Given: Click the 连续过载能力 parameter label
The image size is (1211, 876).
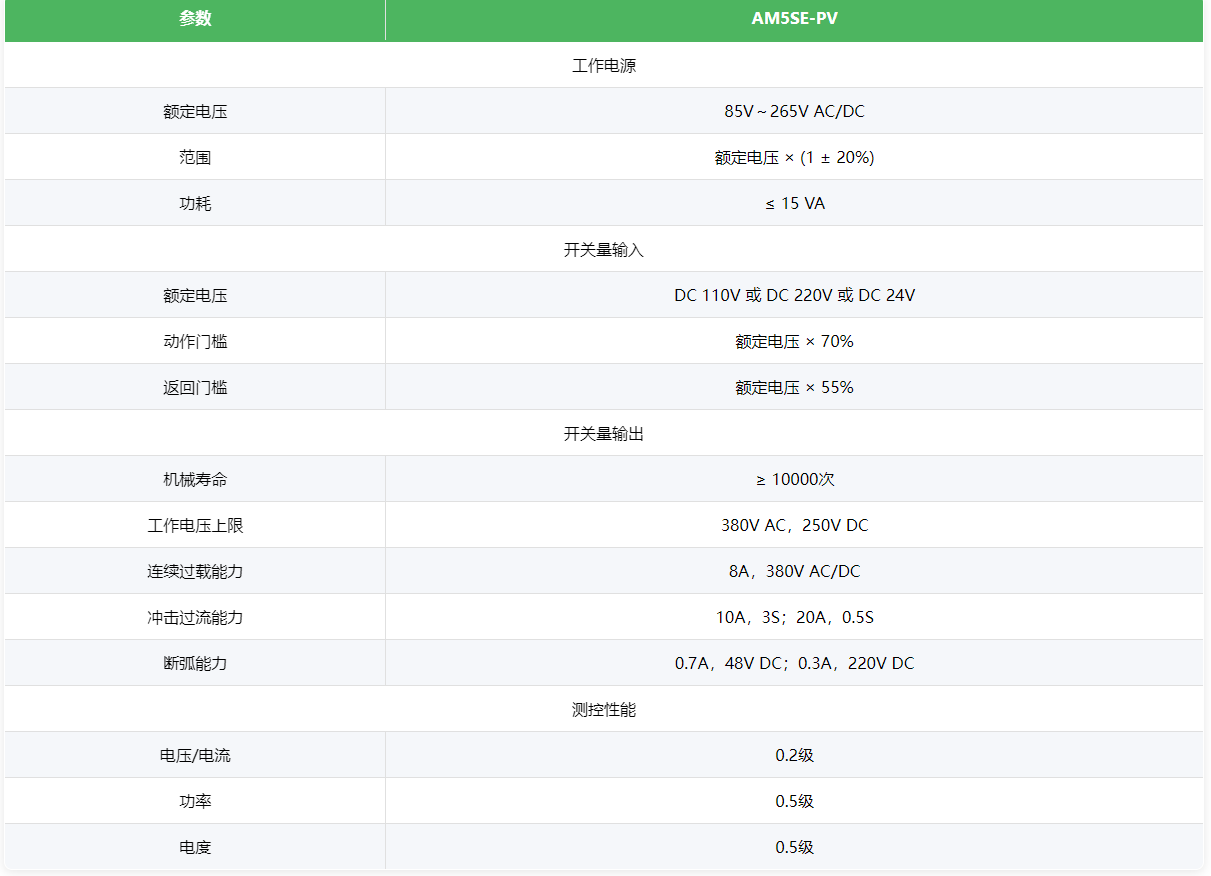Looking at the screenshot, I should point(195,571).
